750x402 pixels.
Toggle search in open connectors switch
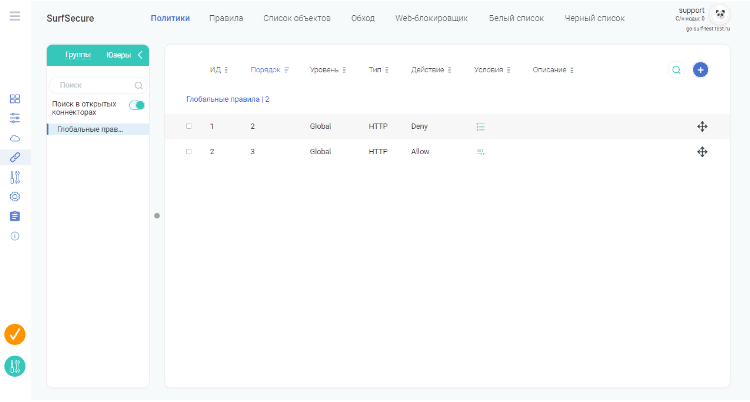tap(137, 105)
